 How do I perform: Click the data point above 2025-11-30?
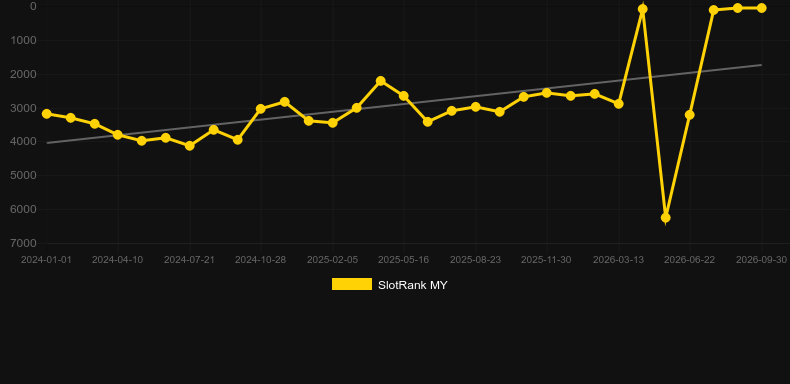[547, 93]
